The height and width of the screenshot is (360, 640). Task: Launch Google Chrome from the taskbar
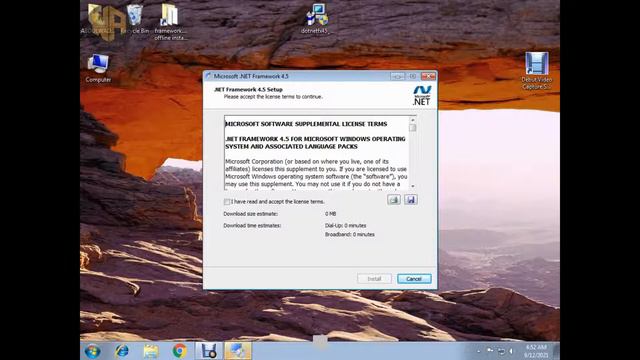[x=180, y=351]
